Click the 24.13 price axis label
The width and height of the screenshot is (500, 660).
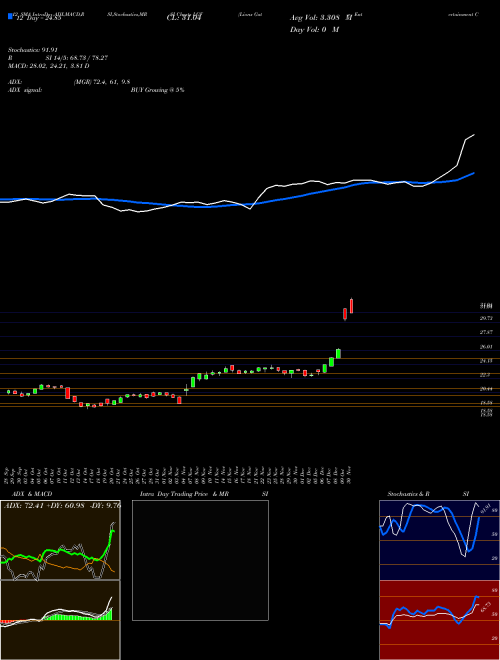point(486,361)
